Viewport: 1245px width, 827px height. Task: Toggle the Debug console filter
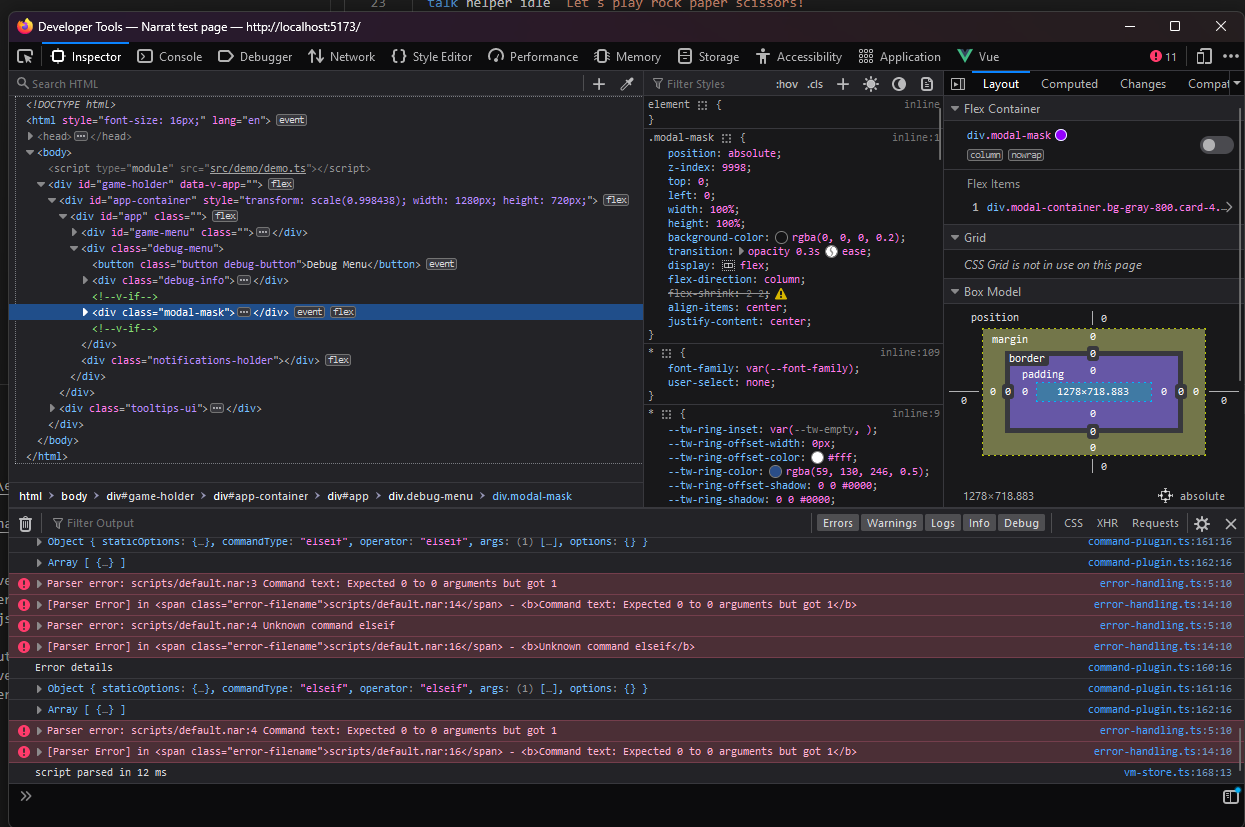coord(1021,523)
